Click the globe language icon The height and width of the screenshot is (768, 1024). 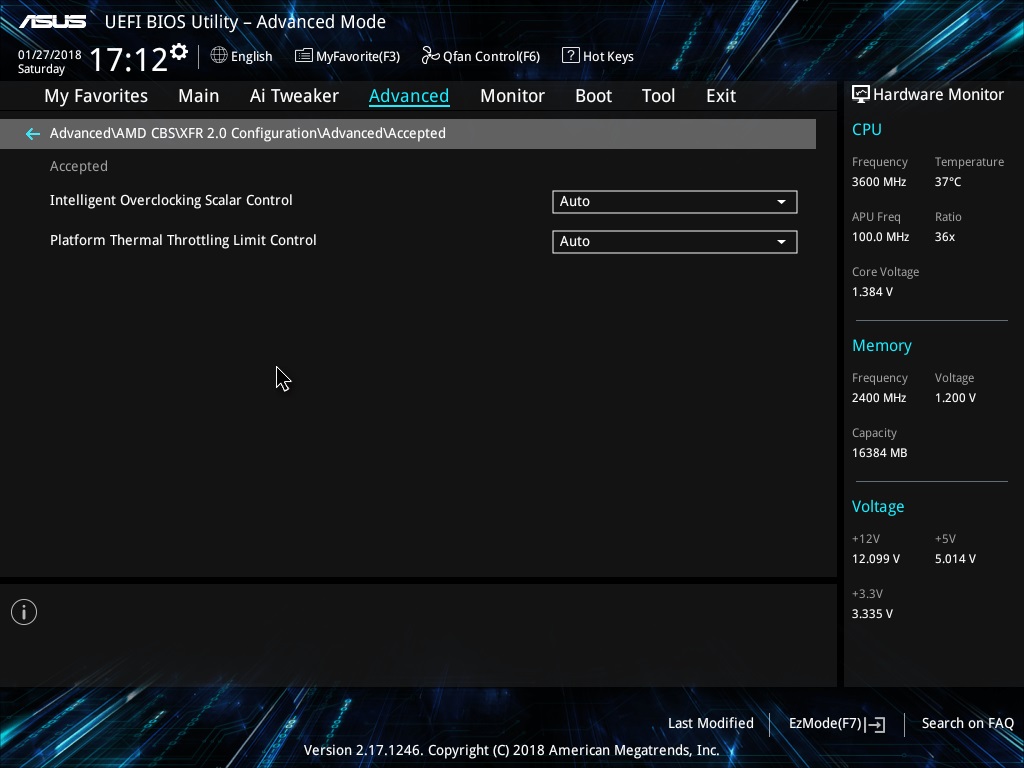point(219,56)
